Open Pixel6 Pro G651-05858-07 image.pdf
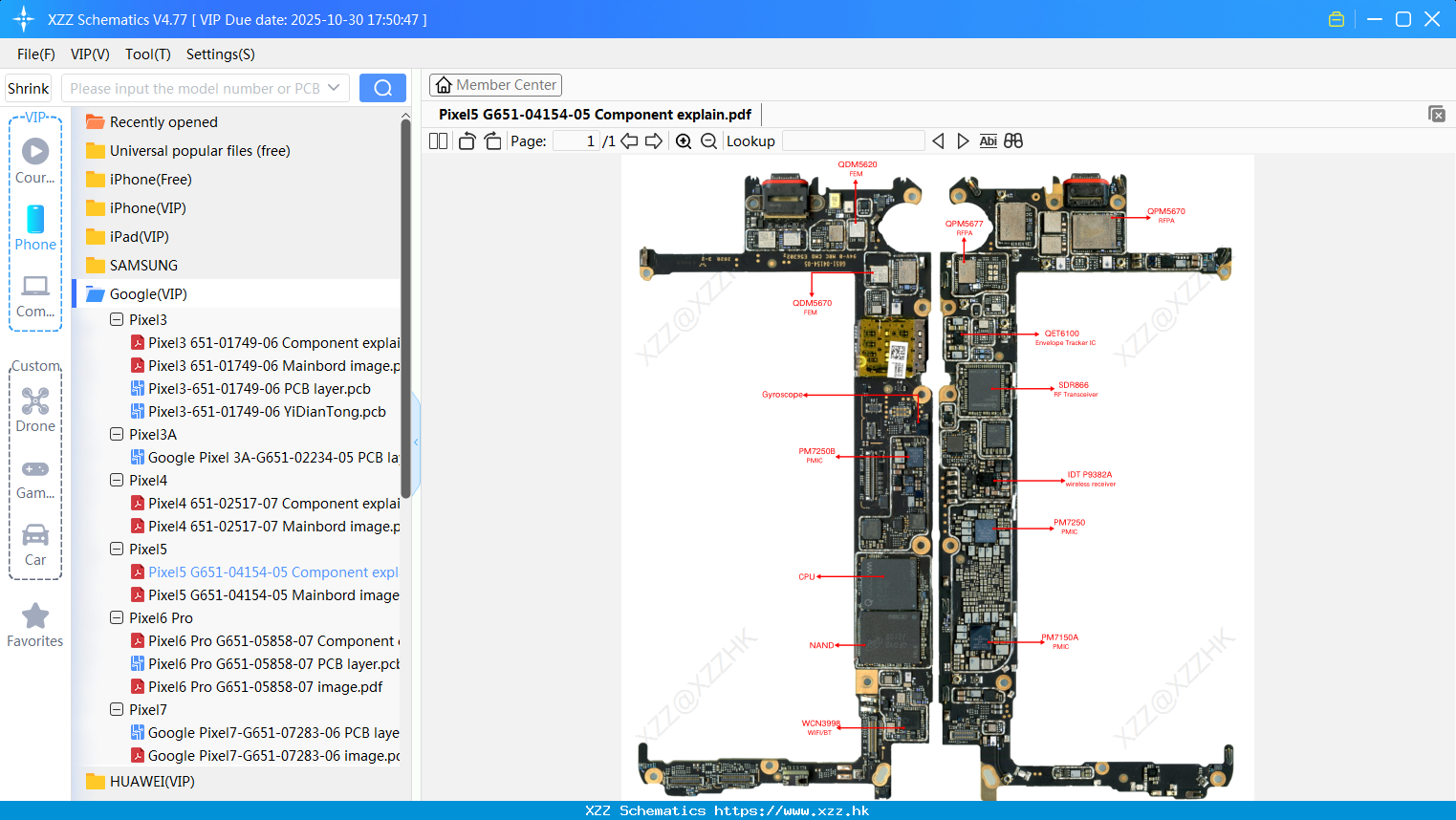The width and height of the screenshot is (1456, 820). [256, 687]
